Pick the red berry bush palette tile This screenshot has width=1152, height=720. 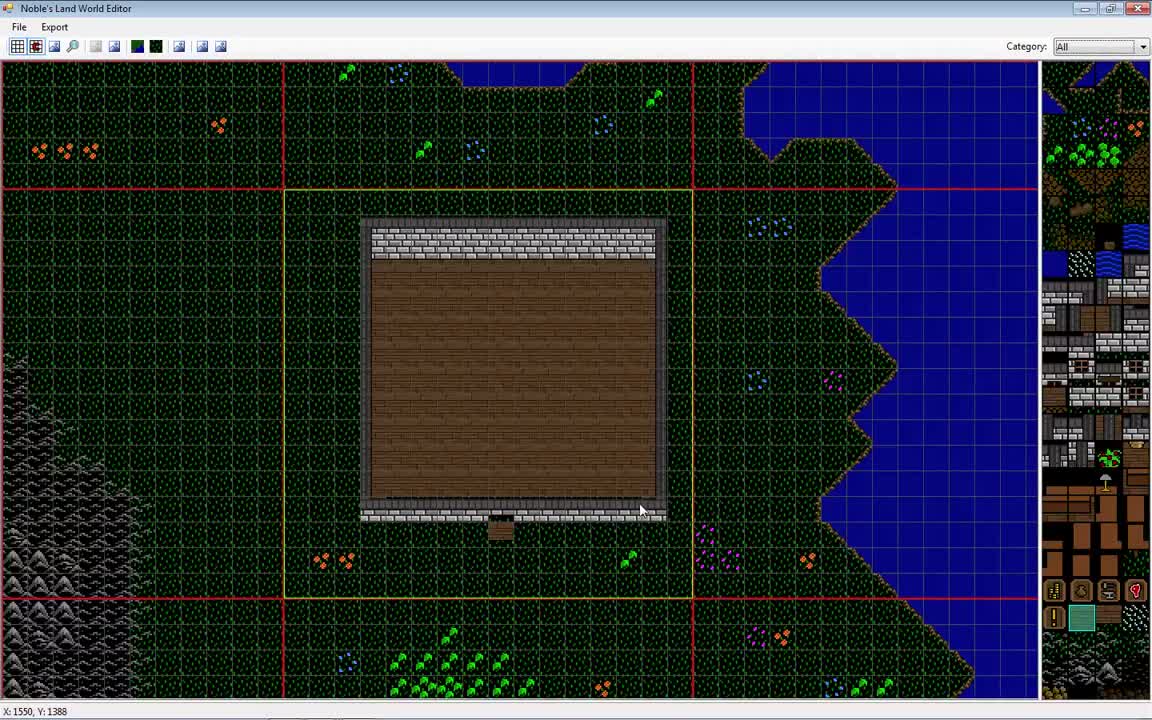[x=1109, y=458]
